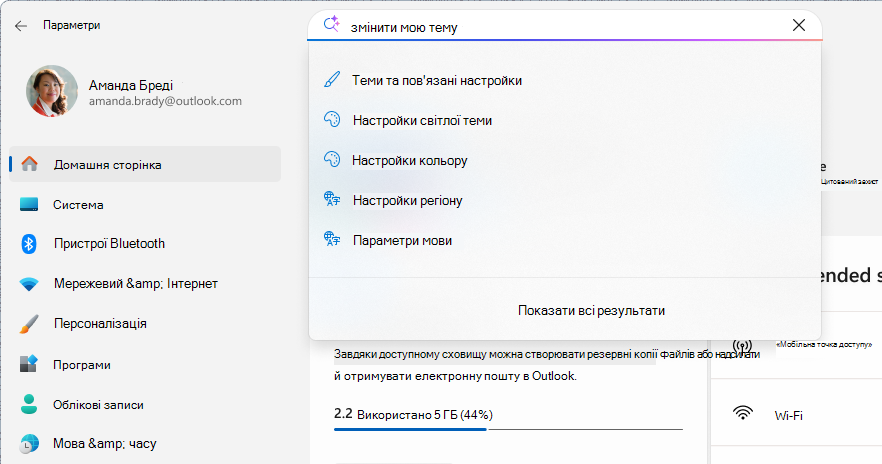This screenshot has width=882, height=464.
Task: Click the mobile hotspot icon
Action: click(x=742, y=345)
